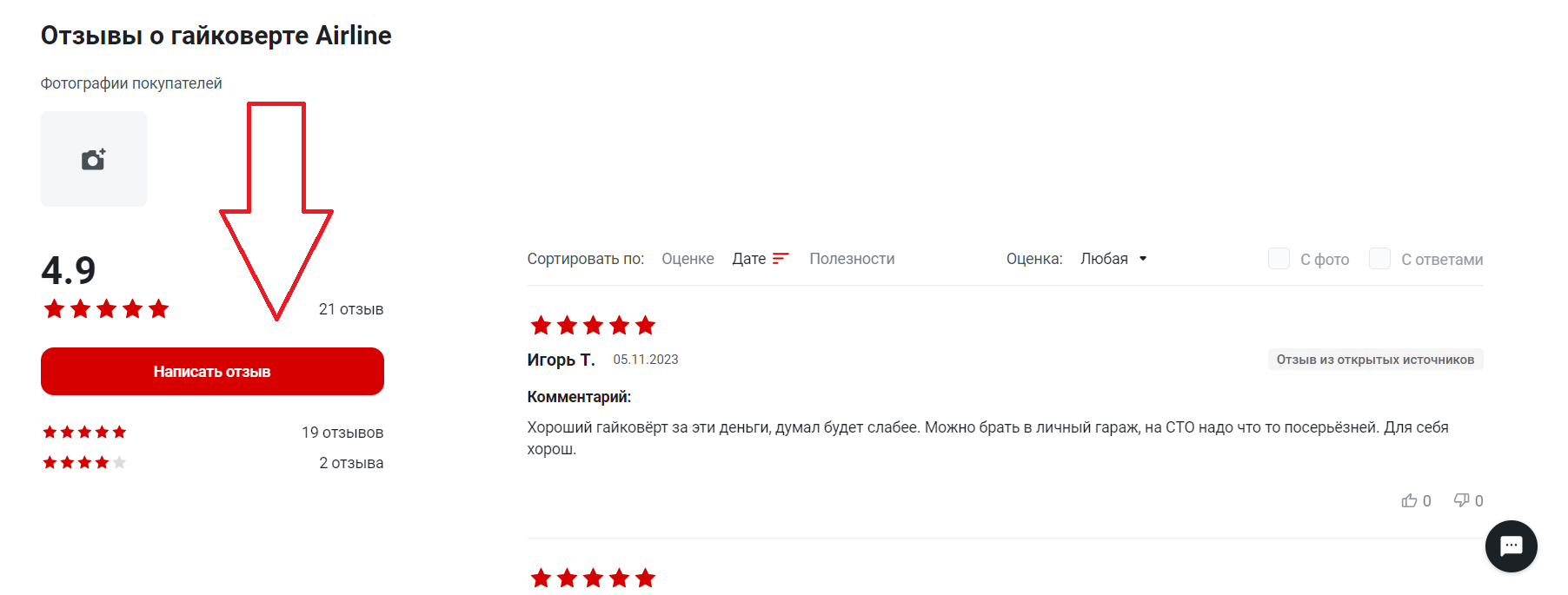Sort reviews by Полезности
The width and height of the screenshot is (1568, 595).
coord(852,259)
